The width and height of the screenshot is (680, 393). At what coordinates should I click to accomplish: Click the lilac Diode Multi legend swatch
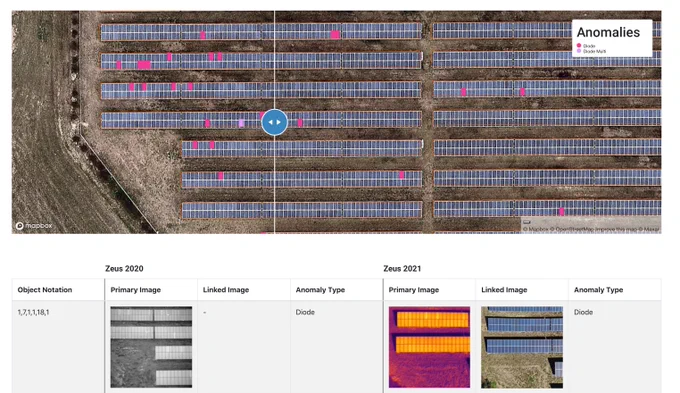tap(579, 51)
